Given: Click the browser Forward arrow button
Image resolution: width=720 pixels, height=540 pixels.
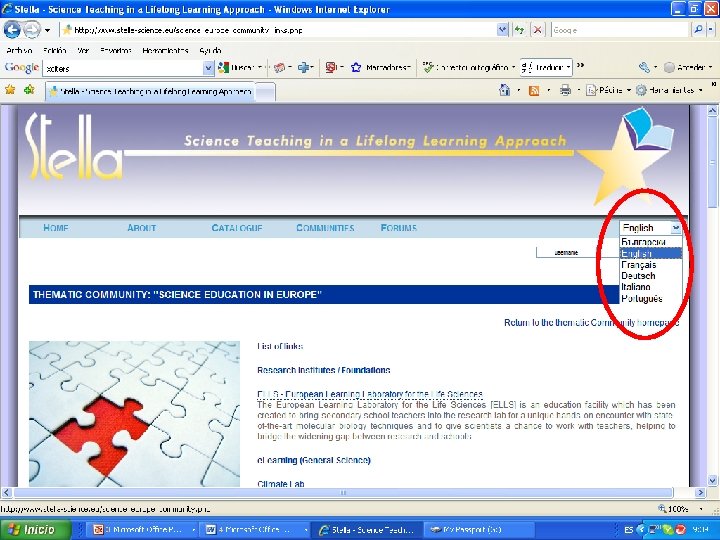Looking at the screenshot, I should coord(32,30).
